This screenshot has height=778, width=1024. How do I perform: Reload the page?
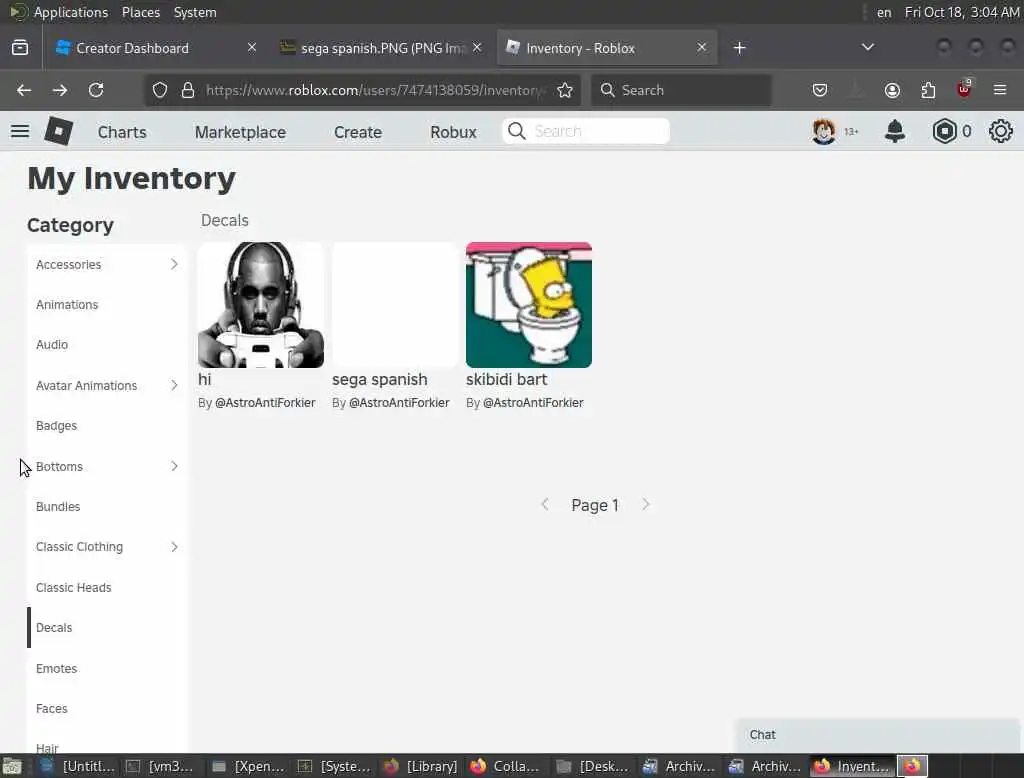point(96,90)
